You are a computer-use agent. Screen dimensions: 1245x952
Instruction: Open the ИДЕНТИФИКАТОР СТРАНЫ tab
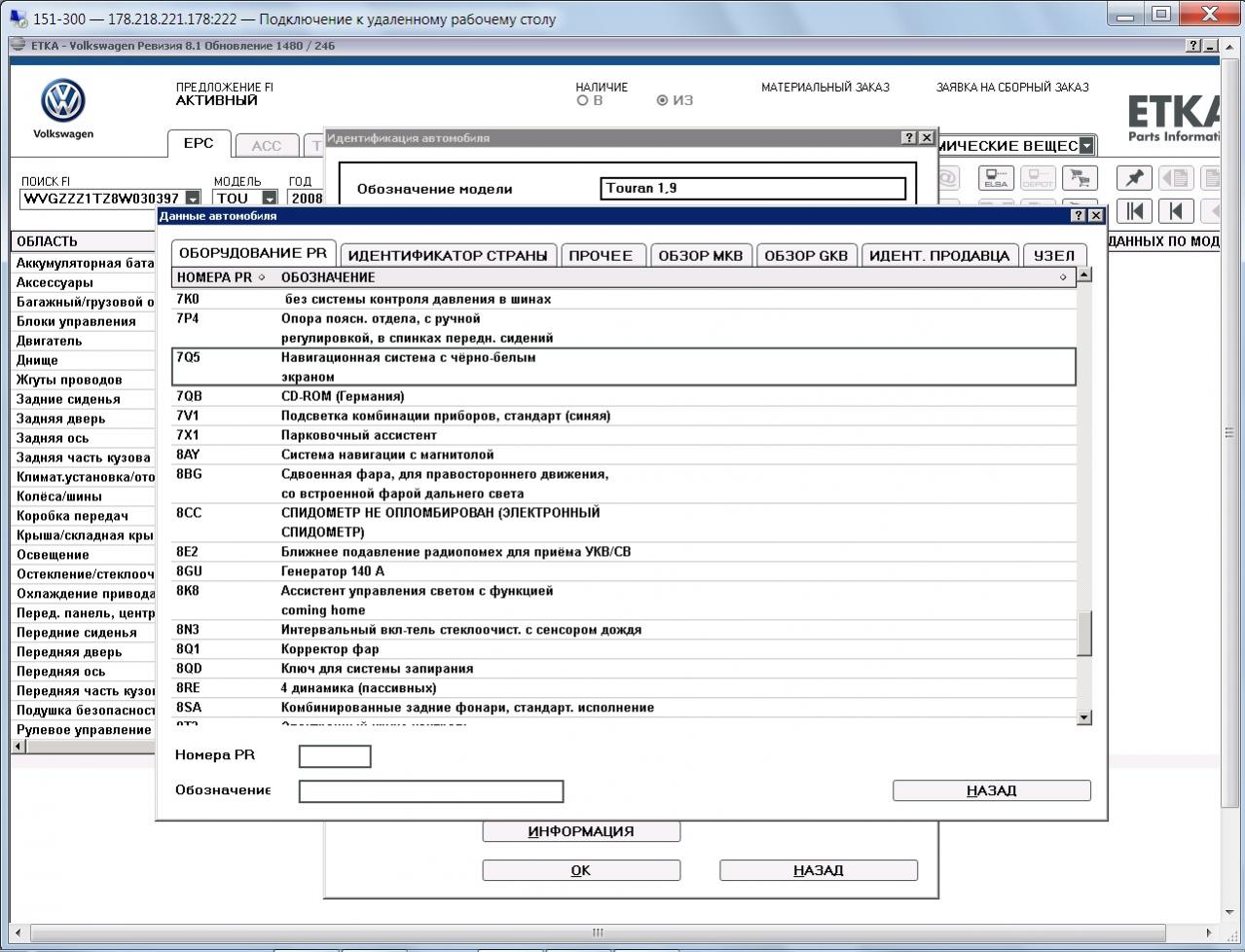(x=448, y=255)
